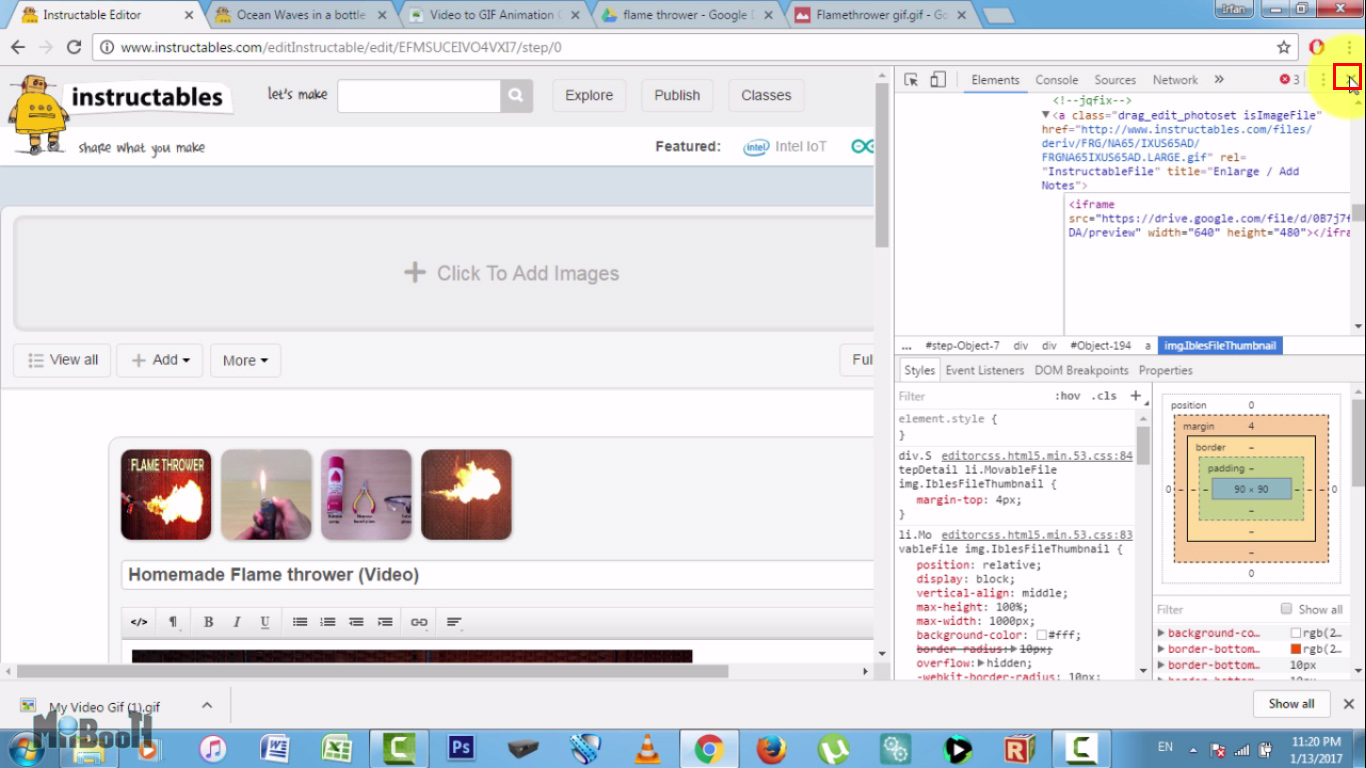Open Photoshop from the taskbar
The image size is (1366, 768).
[461, 748]
